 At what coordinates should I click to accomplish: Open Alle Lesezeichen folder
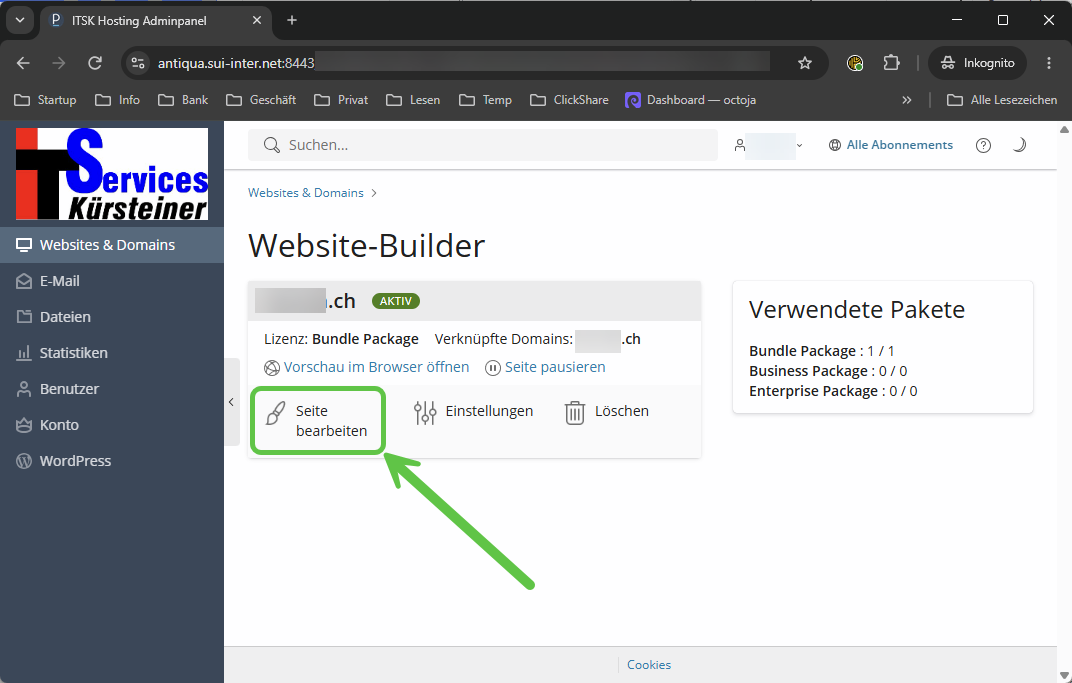(1002, 100)
